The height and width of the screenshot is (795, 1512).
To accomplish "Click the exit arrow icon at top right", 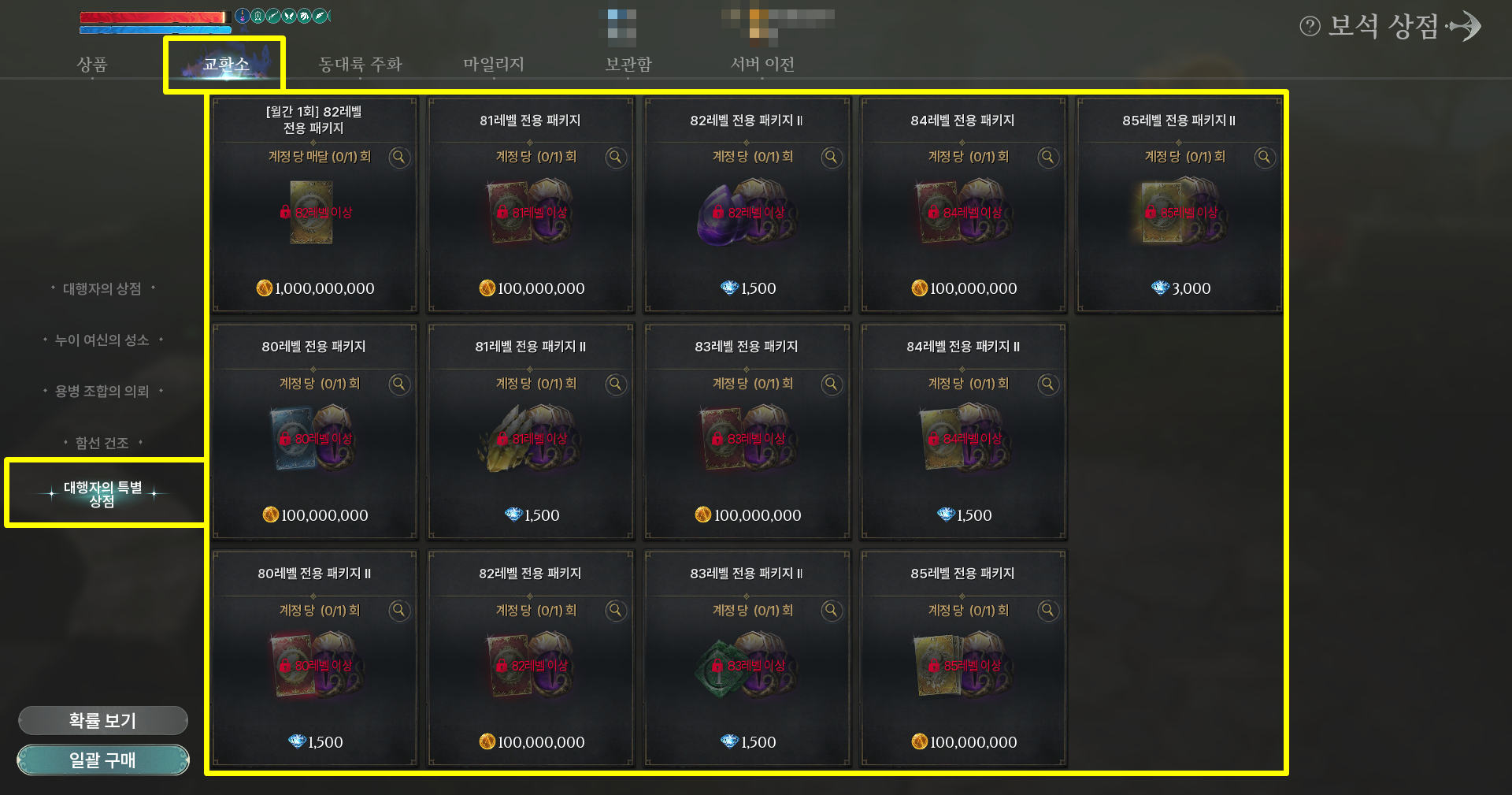I will point(1465,26).
